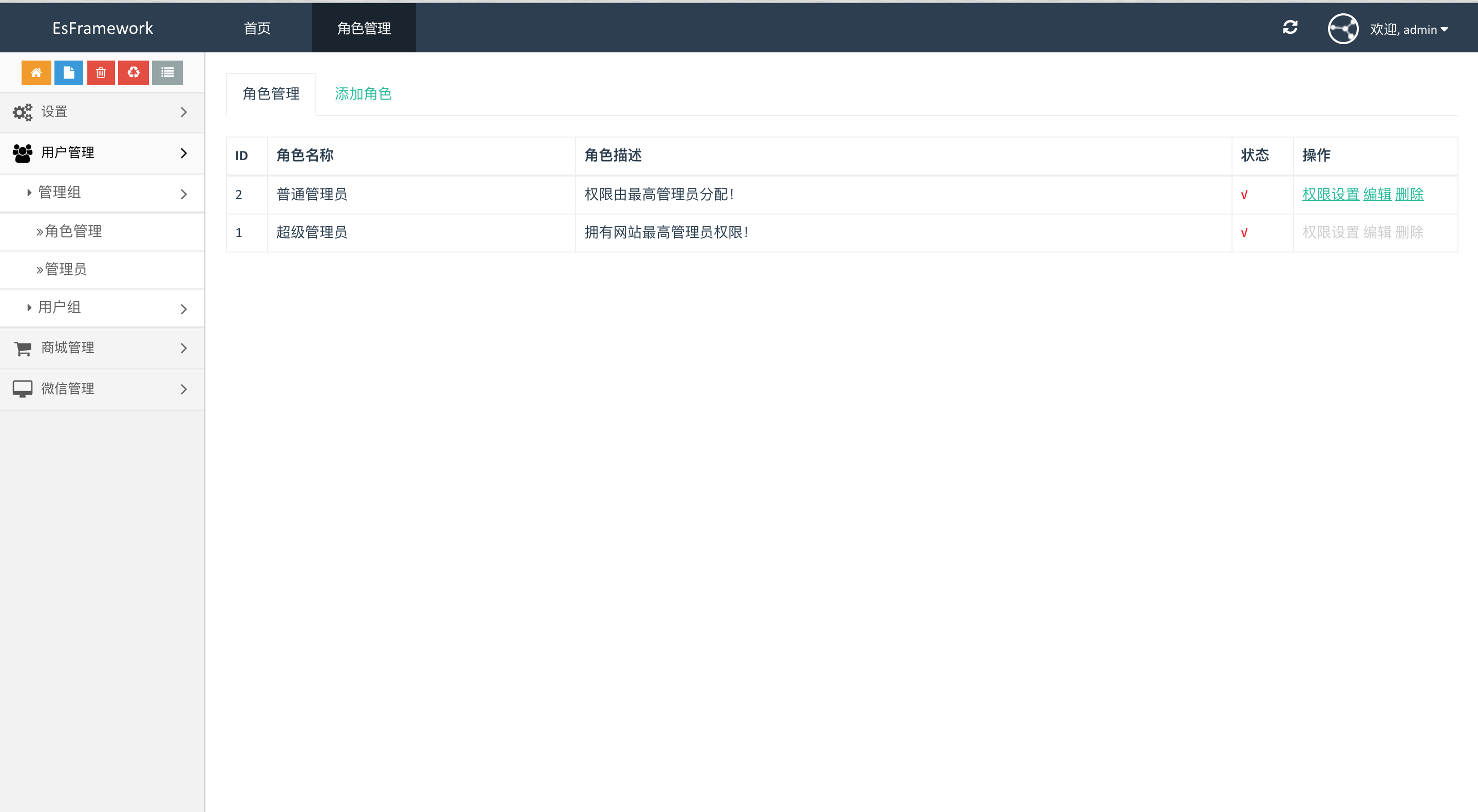Switch to the 添加角色 tab
Viewport: 1478px width, 812px height.
point(363,94)
